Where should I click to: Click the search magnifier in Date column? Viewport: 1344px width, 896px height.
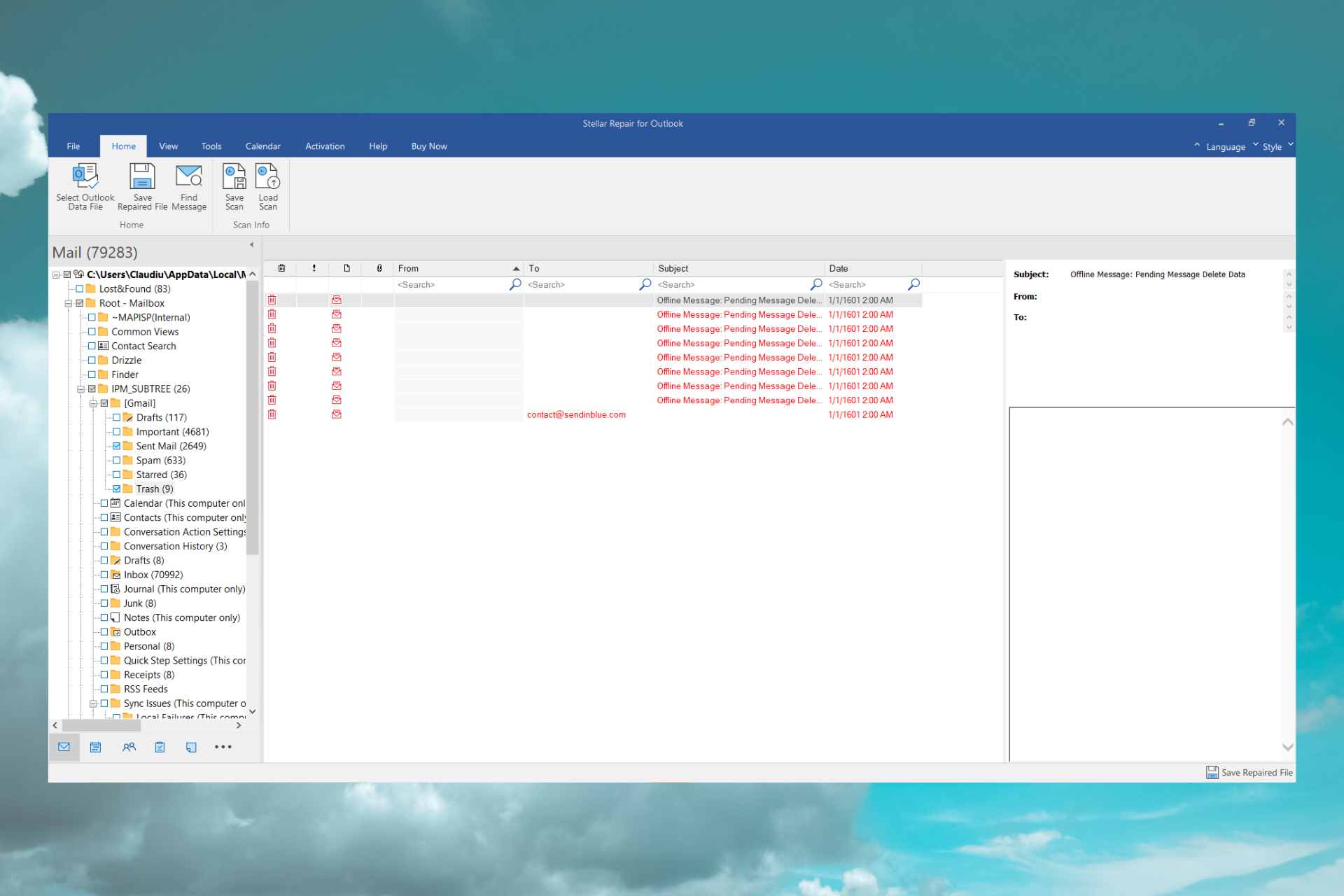click(x=913, y=284)
